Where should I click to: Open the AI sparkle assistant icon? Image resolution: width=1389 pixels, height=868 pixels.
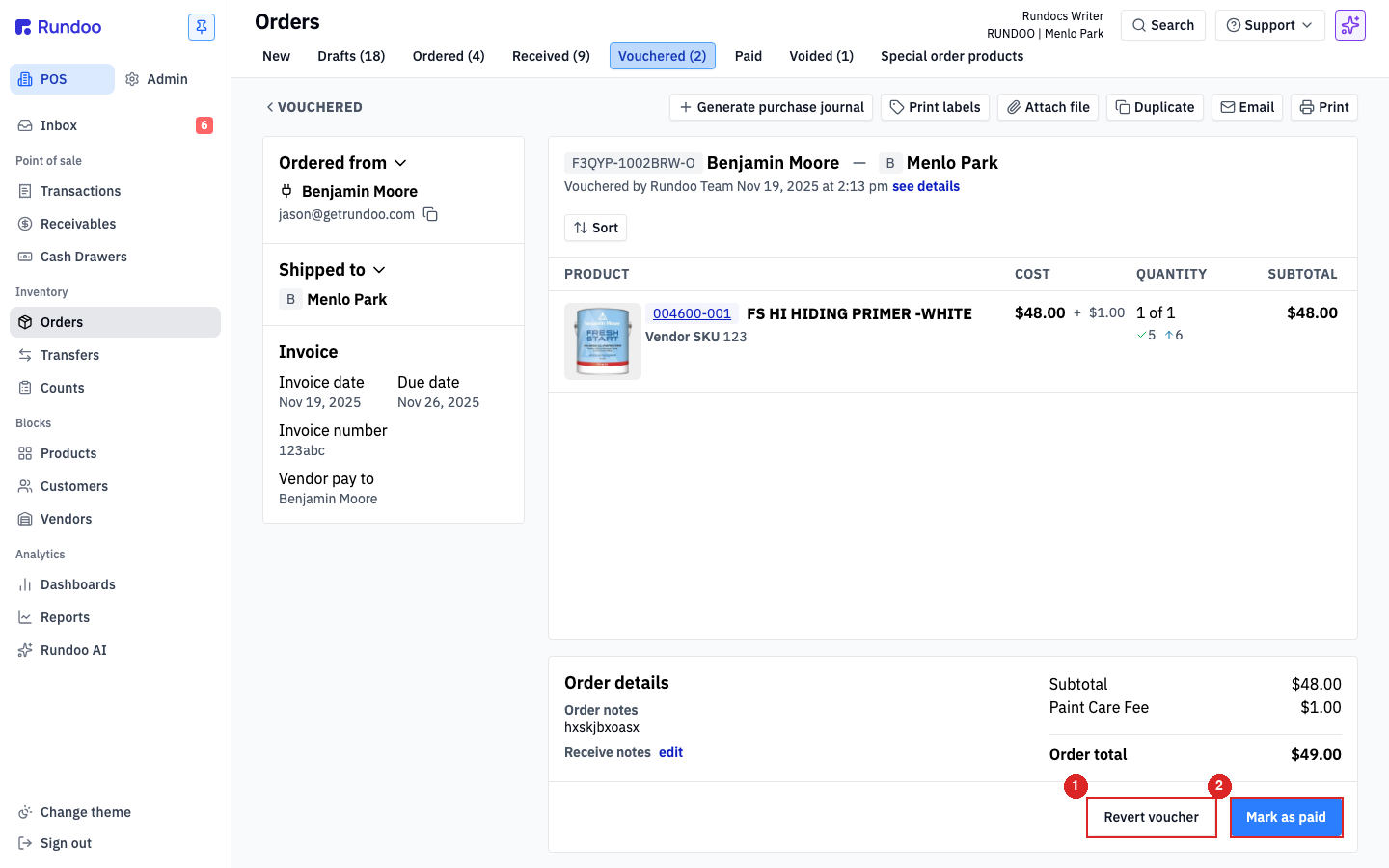click(x=1350, y=25)
